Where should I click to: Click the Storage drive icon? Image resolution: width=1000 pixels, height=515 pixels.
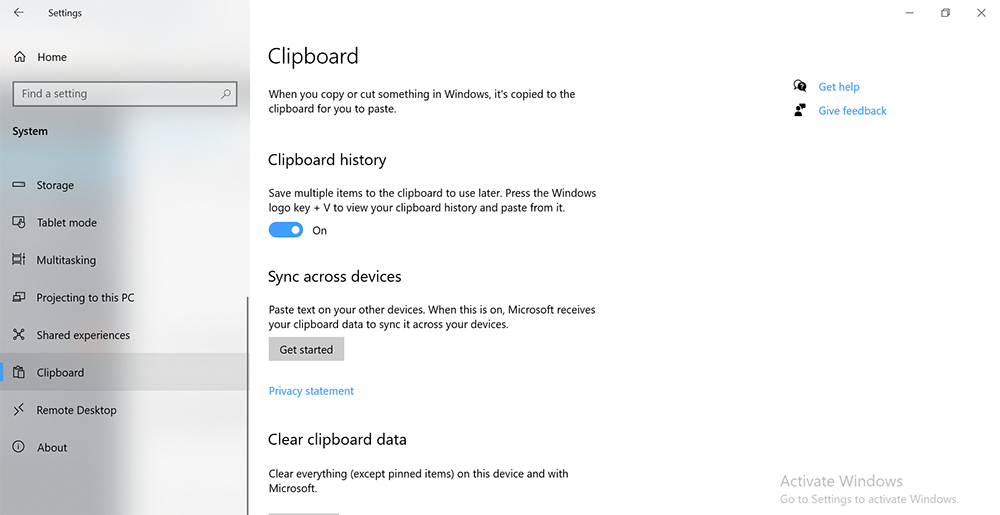click(x=19, y=185)
